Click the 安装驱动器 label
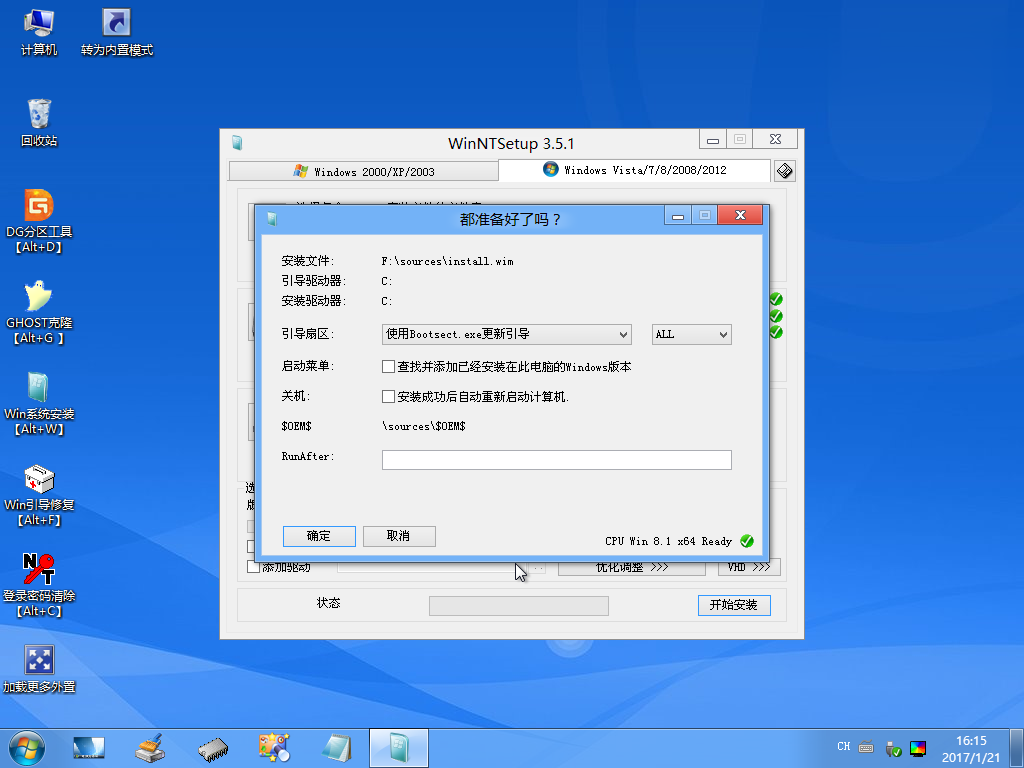The width and height of the screenshot is (1024, 768). [313, 301]
